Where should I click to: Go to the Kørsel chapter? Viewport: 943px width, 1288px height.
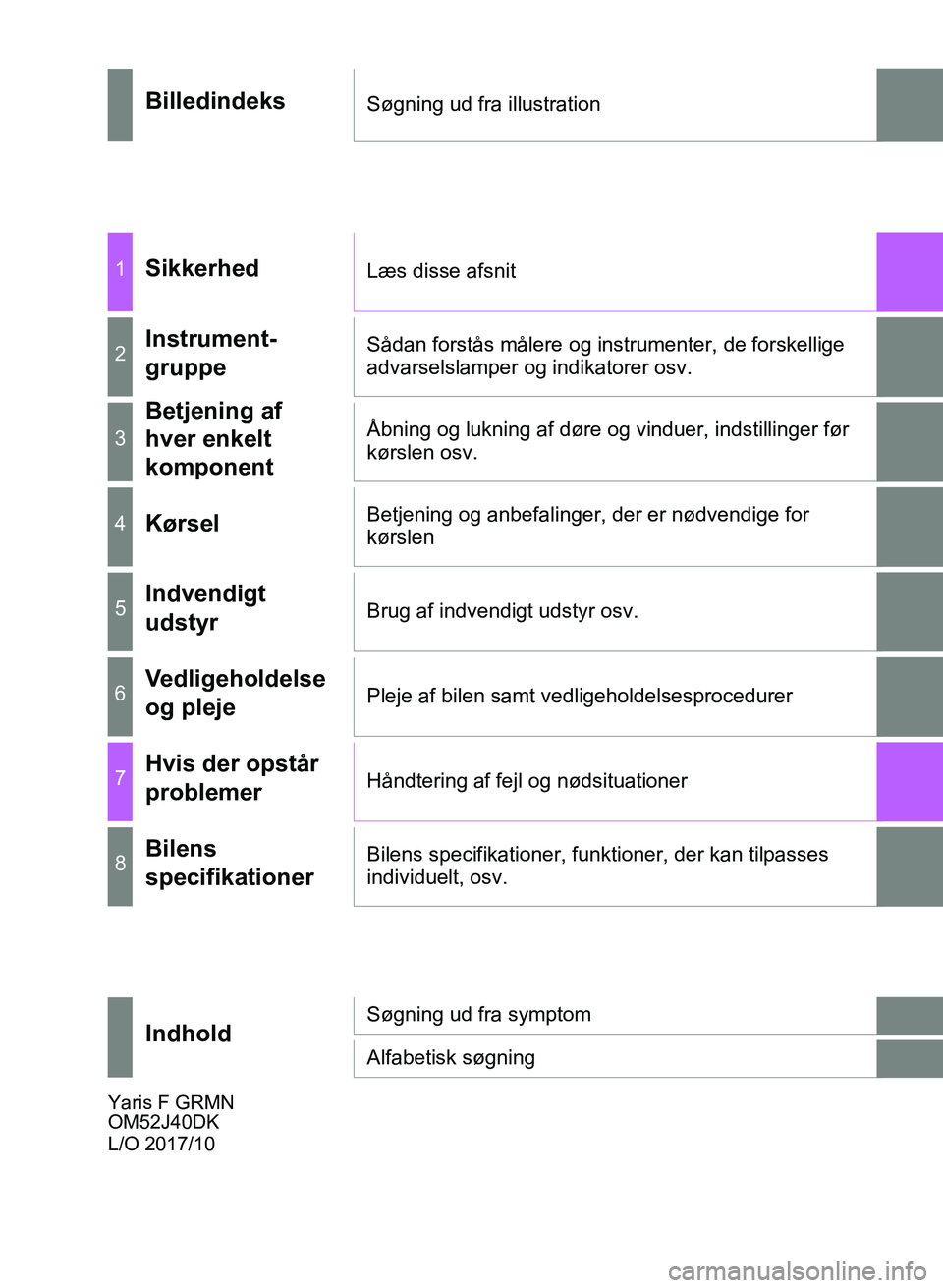(183, 524)
